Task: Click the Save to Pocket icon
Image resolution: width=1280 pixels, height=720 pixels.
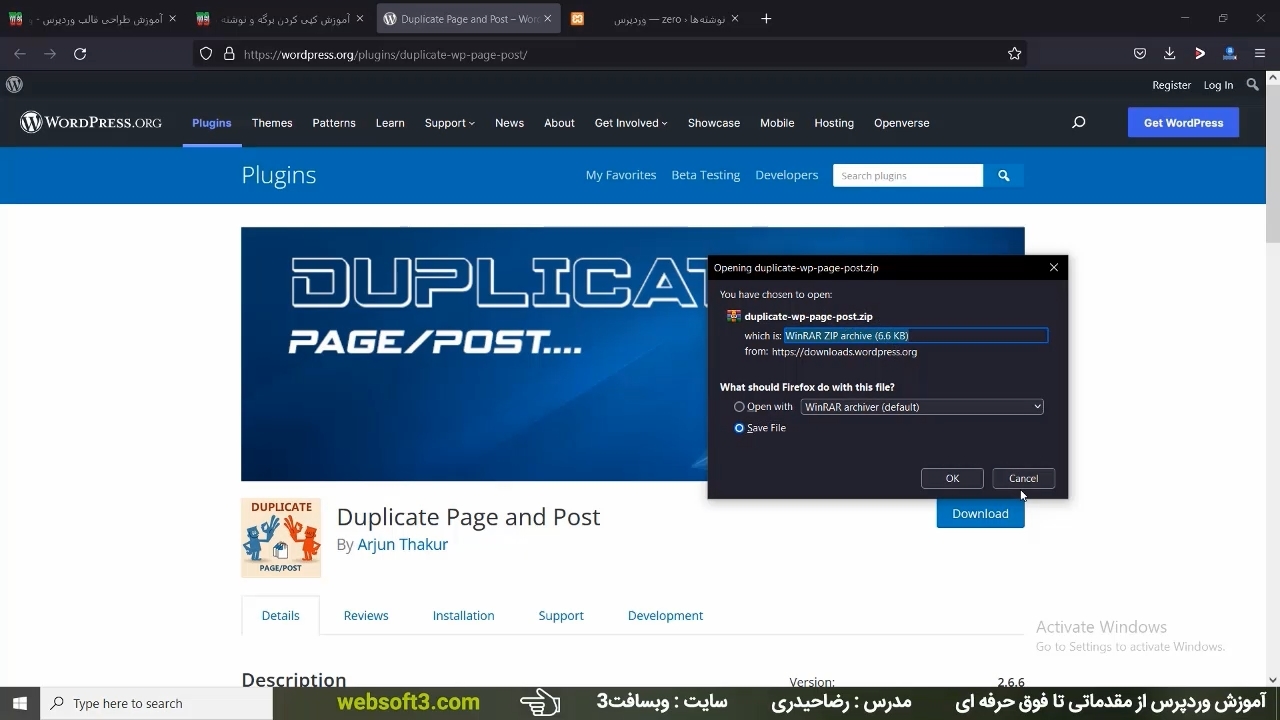Action: pyautogui.click(x=1140, y=54)
